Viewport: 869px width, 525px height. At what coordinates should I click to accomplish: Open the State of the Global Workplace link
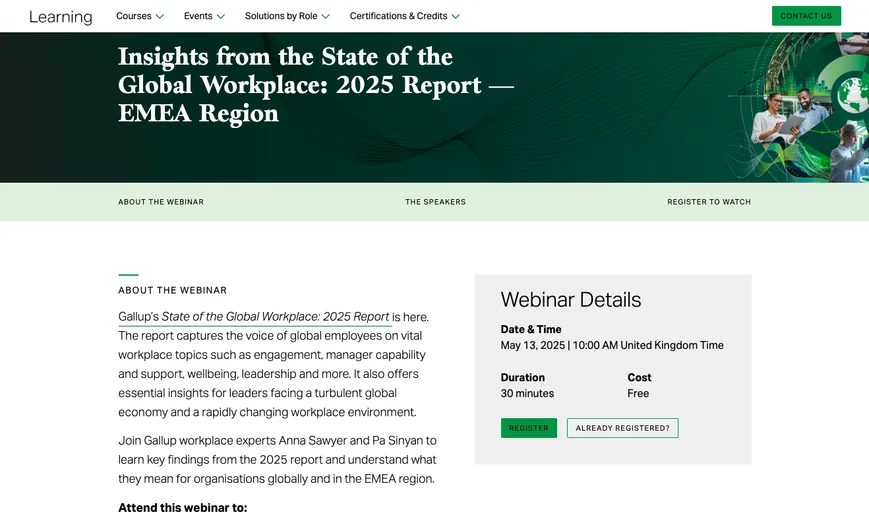point(275,317)
